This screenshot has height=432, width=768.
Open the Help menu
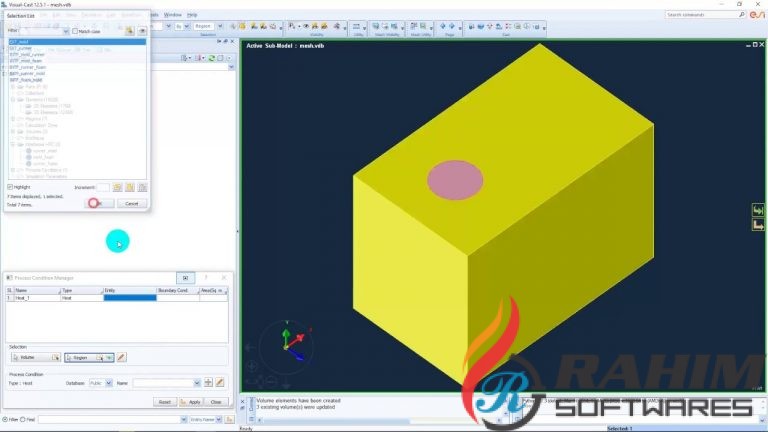click(x=192, y=15)
